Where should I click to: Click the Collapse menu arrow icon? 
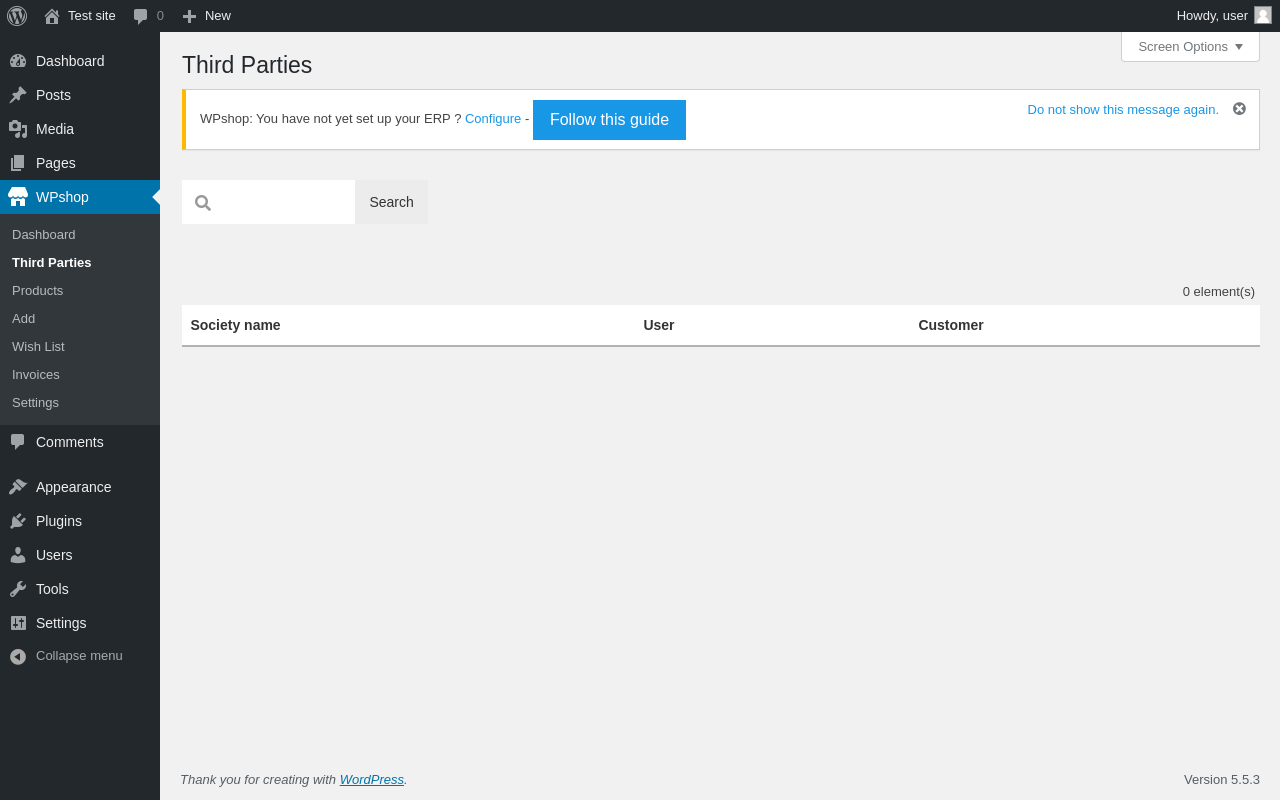[x=18, y=657]
